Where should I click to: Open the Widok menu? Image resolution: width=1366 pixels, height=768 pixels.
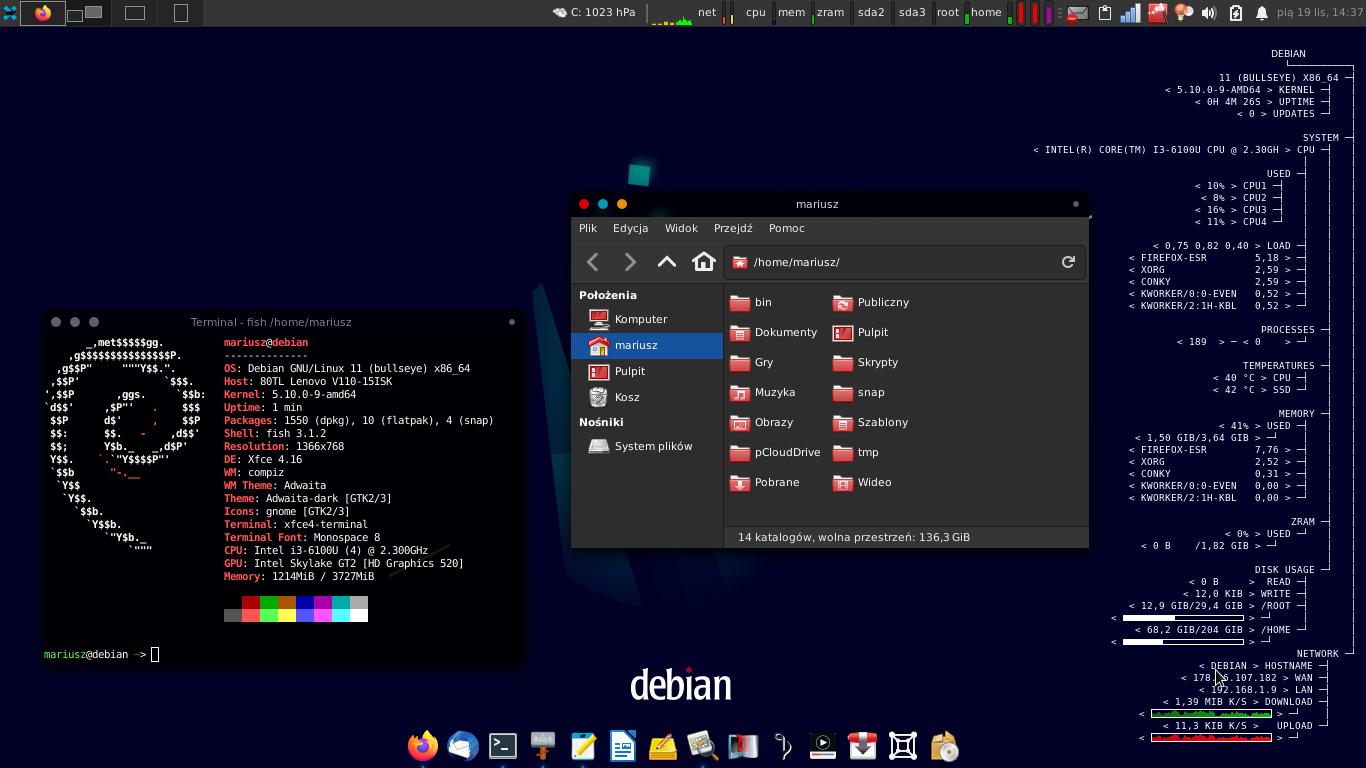(682, 228)
